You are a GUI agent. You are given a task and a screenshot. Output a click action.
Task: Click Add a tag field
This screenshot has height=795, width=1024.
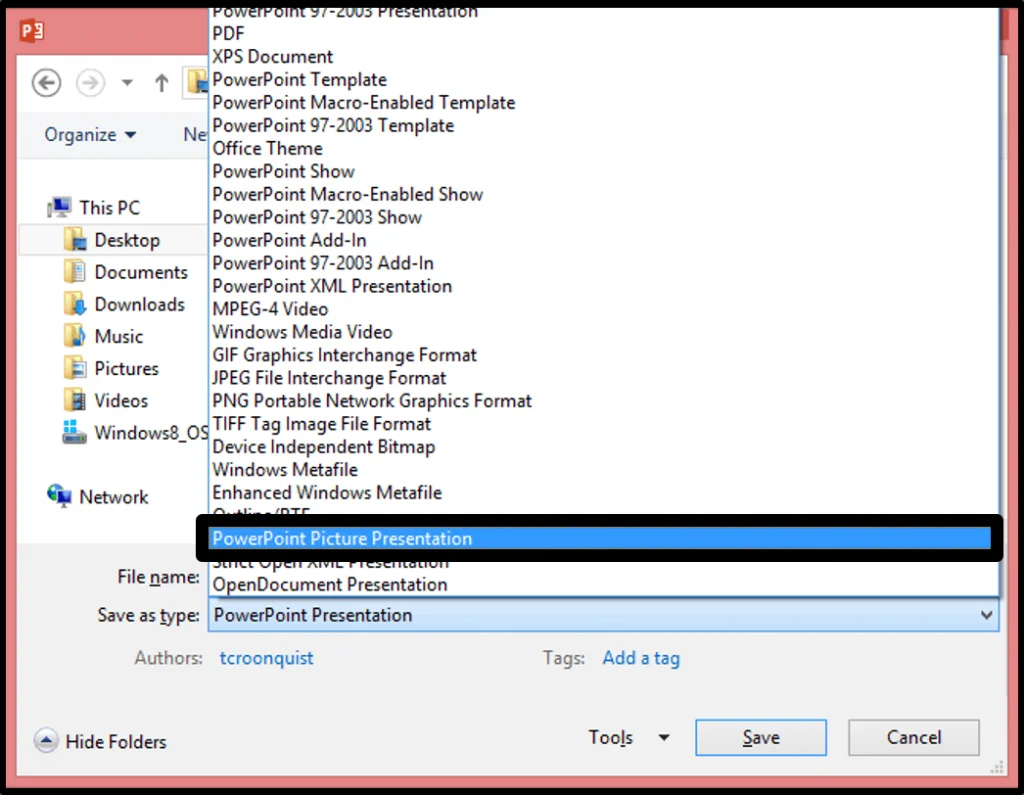click(x=641, y=658)
